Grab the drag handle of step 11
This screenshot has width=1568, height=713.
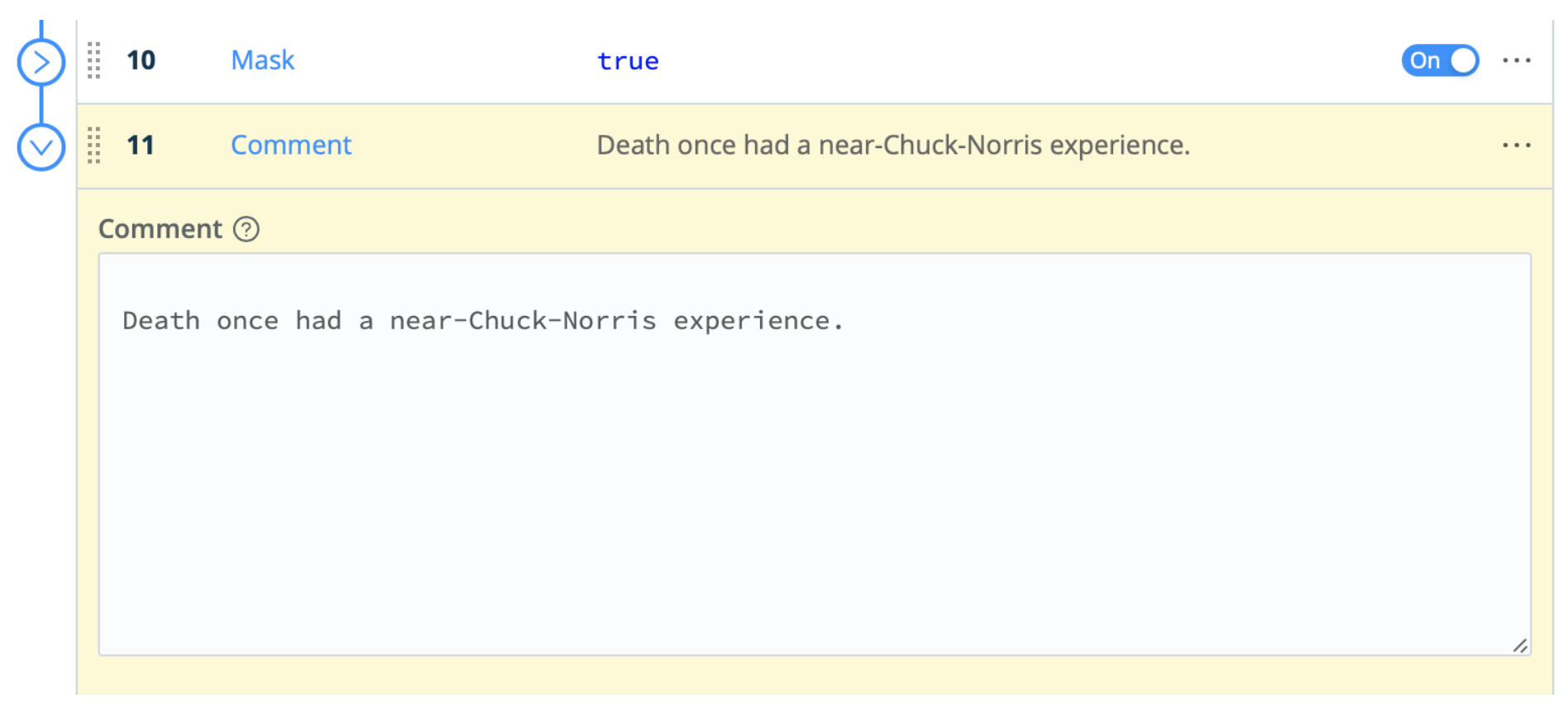pyautogui.click(x=94, y=146)
